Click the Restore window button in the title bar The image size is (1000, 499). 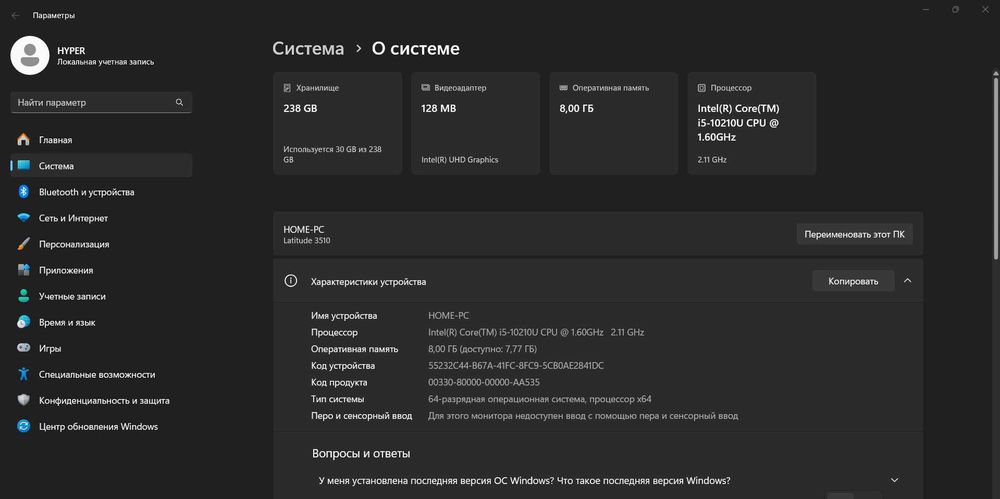click(x=955, y=10)
